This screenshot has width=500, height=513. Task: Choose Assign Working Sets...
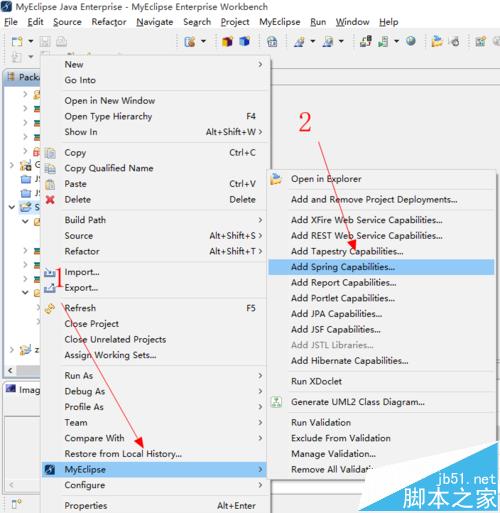tap(154, 355)
